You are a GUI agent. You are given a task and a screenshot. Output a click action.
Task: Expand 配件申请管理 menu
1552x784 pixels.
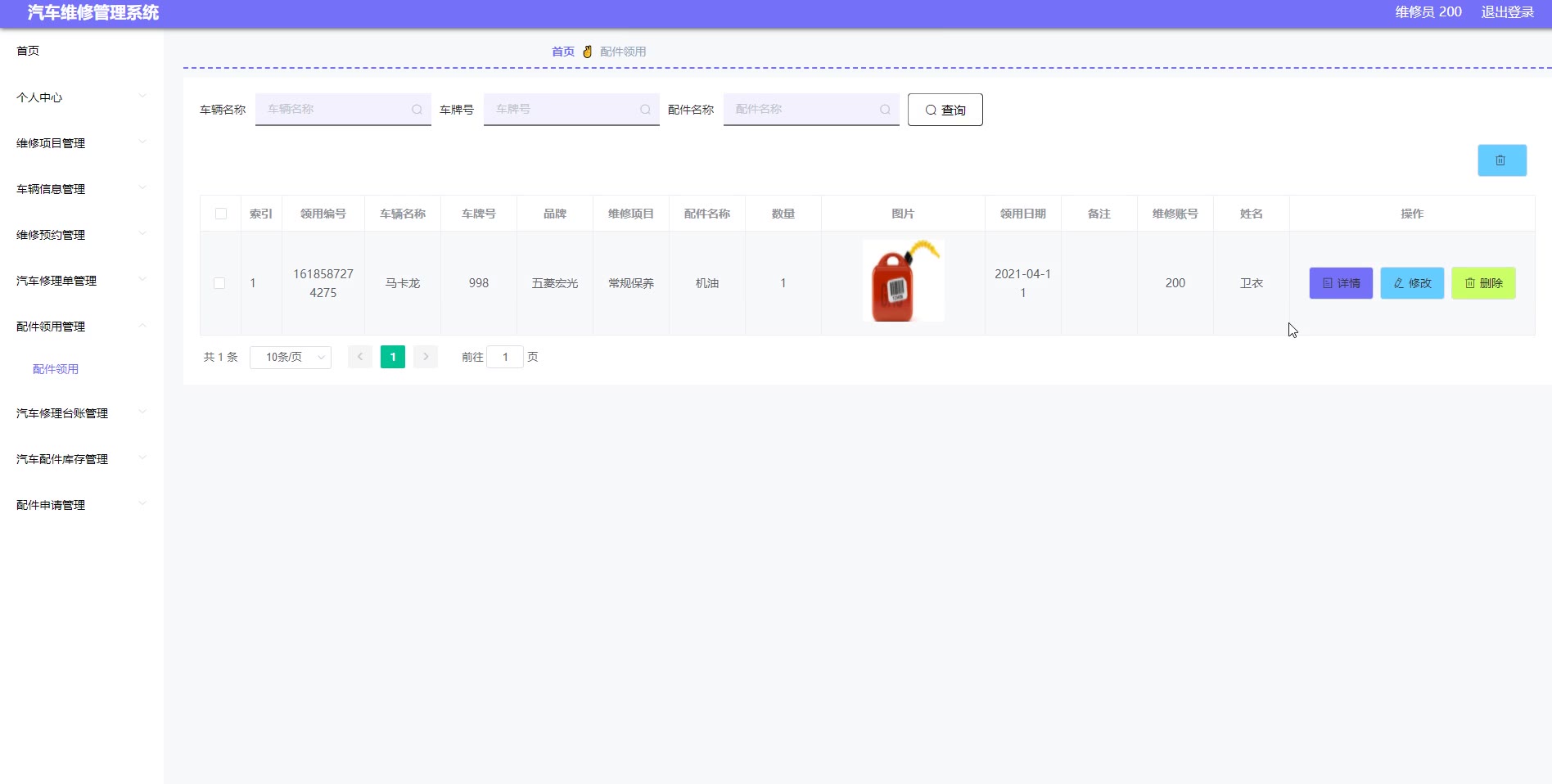[81, 505]
